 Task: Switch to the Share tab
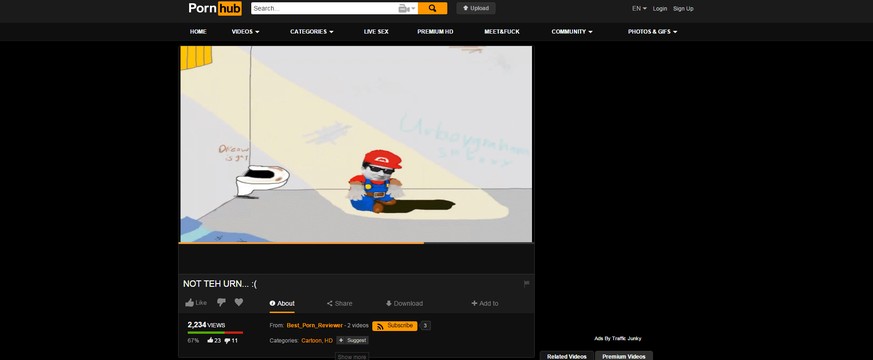tap(340, 303)
